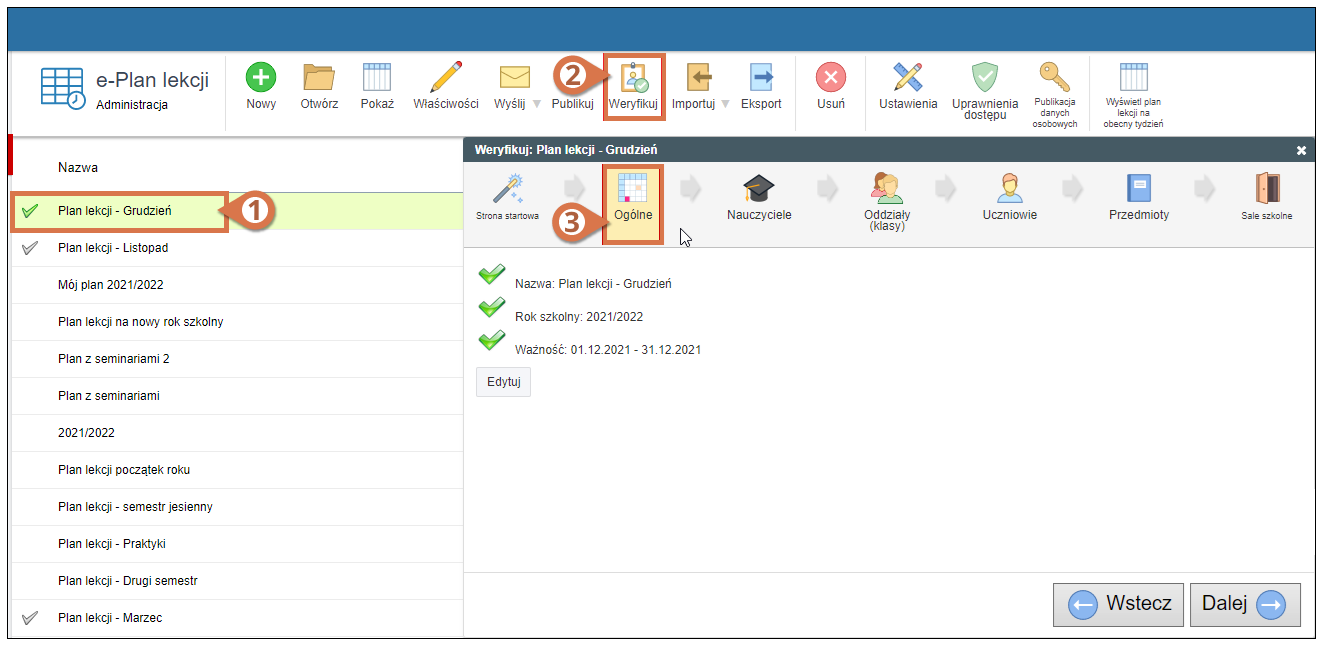Click the Edytuj button
This screenshot has width=1322, height=646.
(503, 382)
